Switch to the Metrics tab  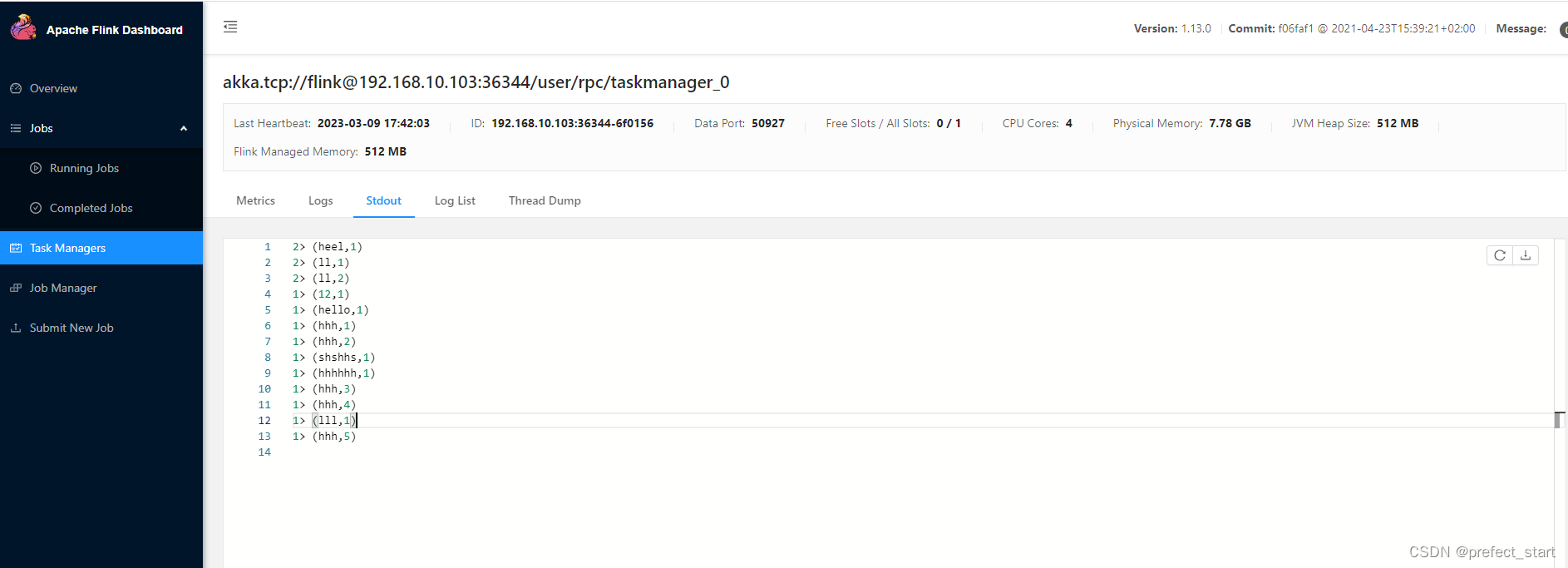click(255, 200)
